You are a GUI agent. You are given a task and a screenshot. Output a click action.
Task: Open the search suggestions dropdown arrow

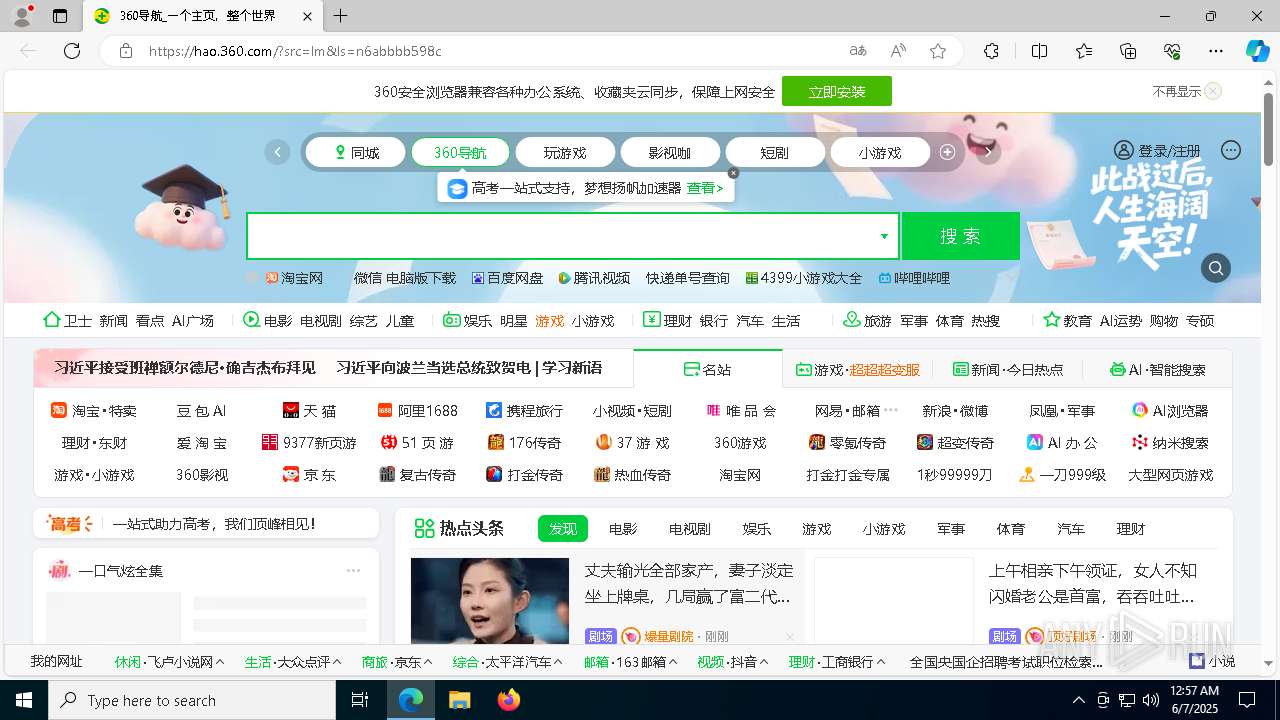(x=884, y=236)
